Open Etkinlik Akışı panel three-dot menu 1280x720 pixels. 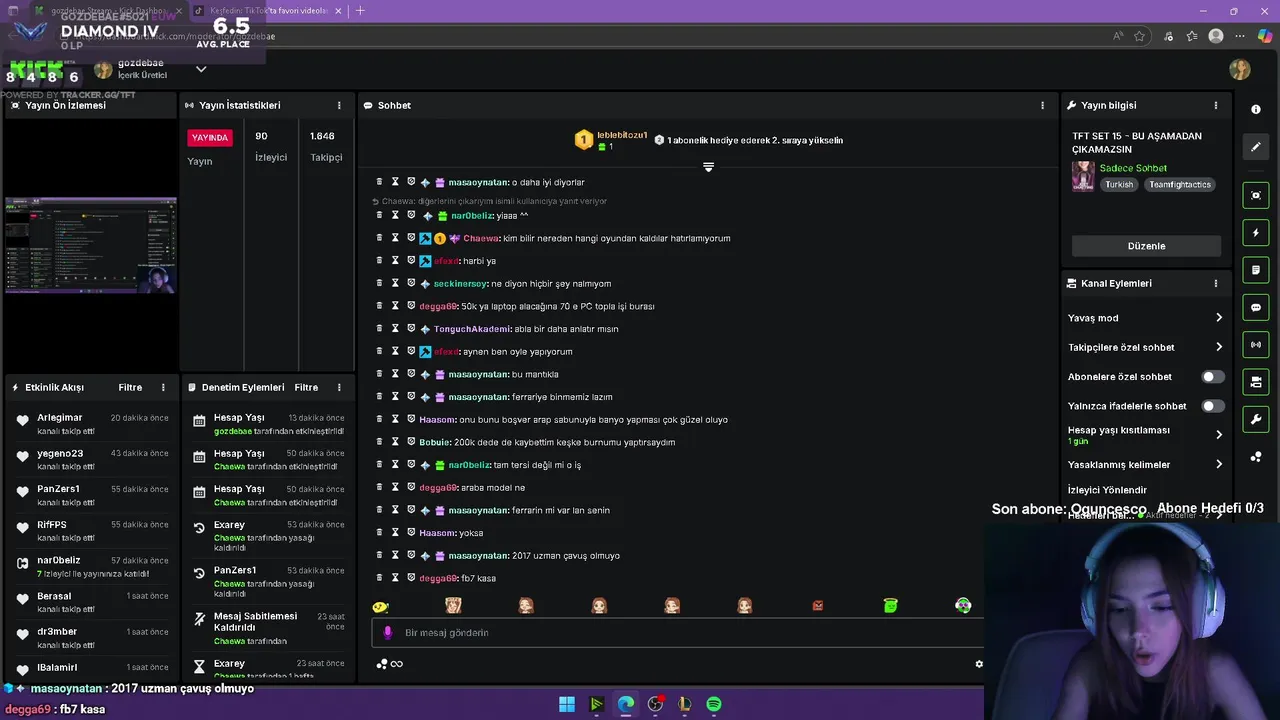164,387
